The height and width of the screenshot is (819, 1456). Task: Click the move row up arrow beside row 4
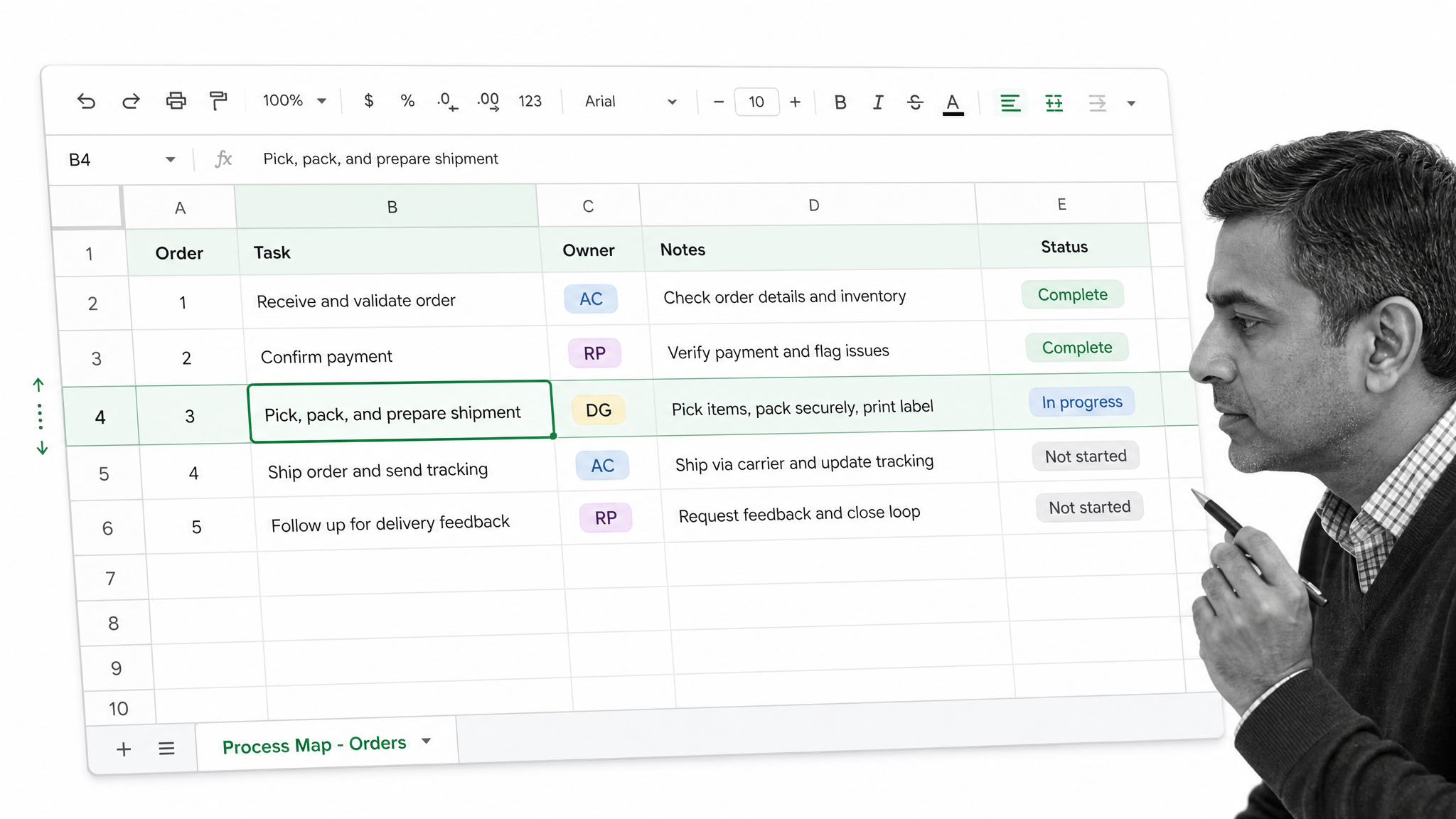pos(38,385)
